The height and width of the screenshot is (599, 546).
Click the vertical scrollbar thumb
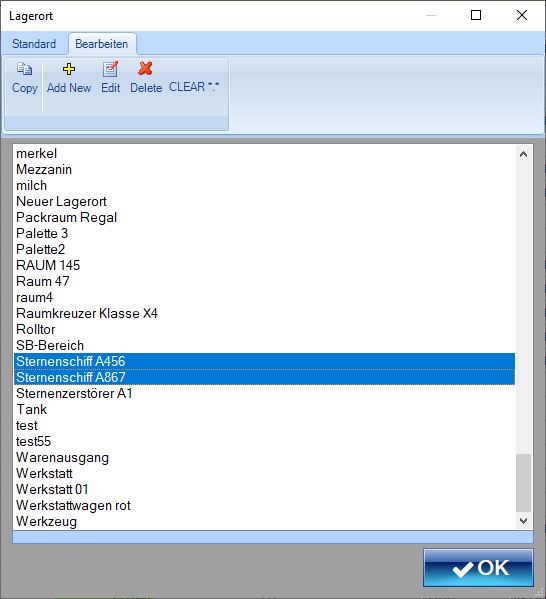click(523, 483)
